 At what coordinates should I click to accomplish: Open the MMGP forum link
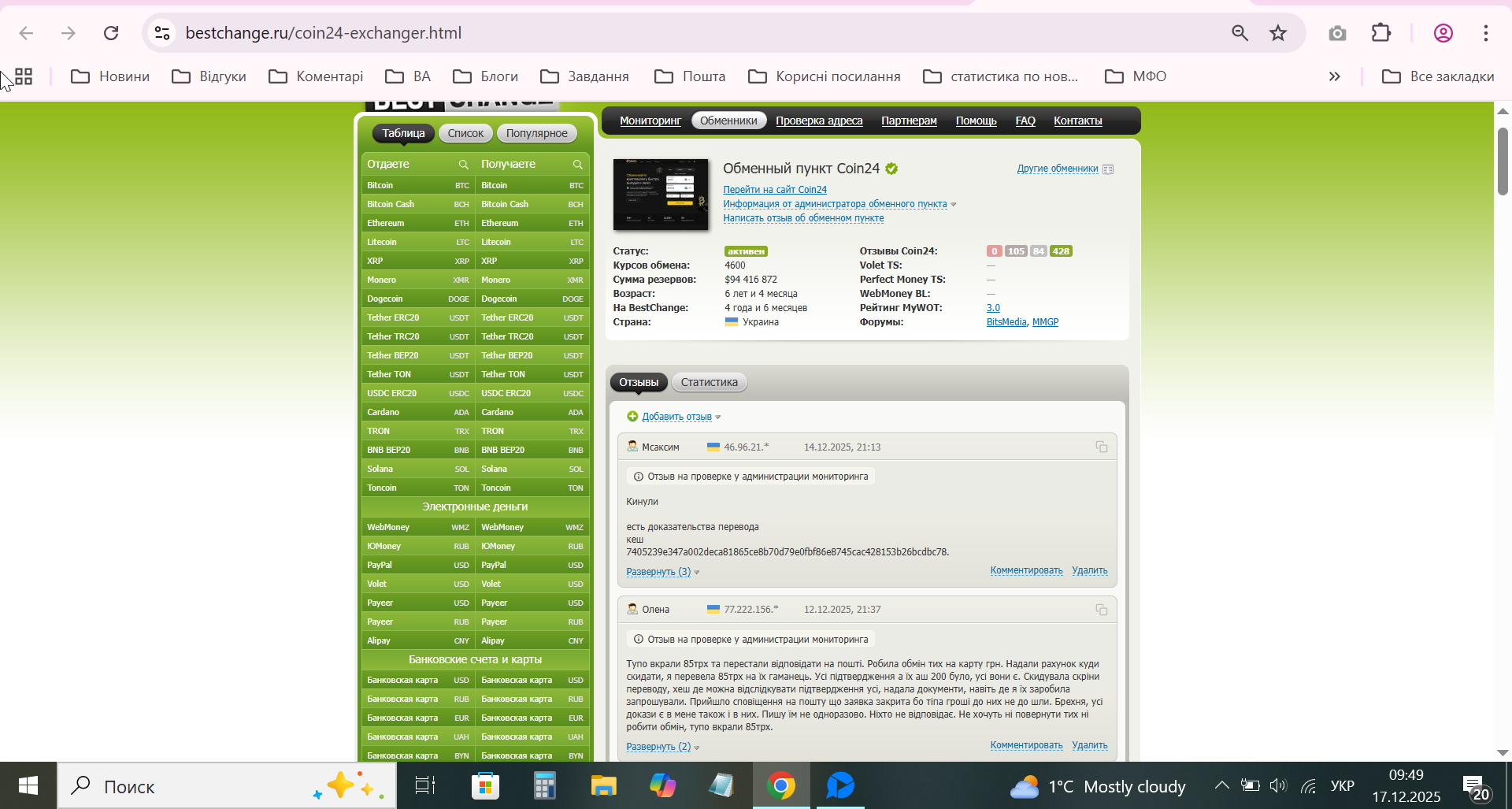click(x=1045, y=322)
